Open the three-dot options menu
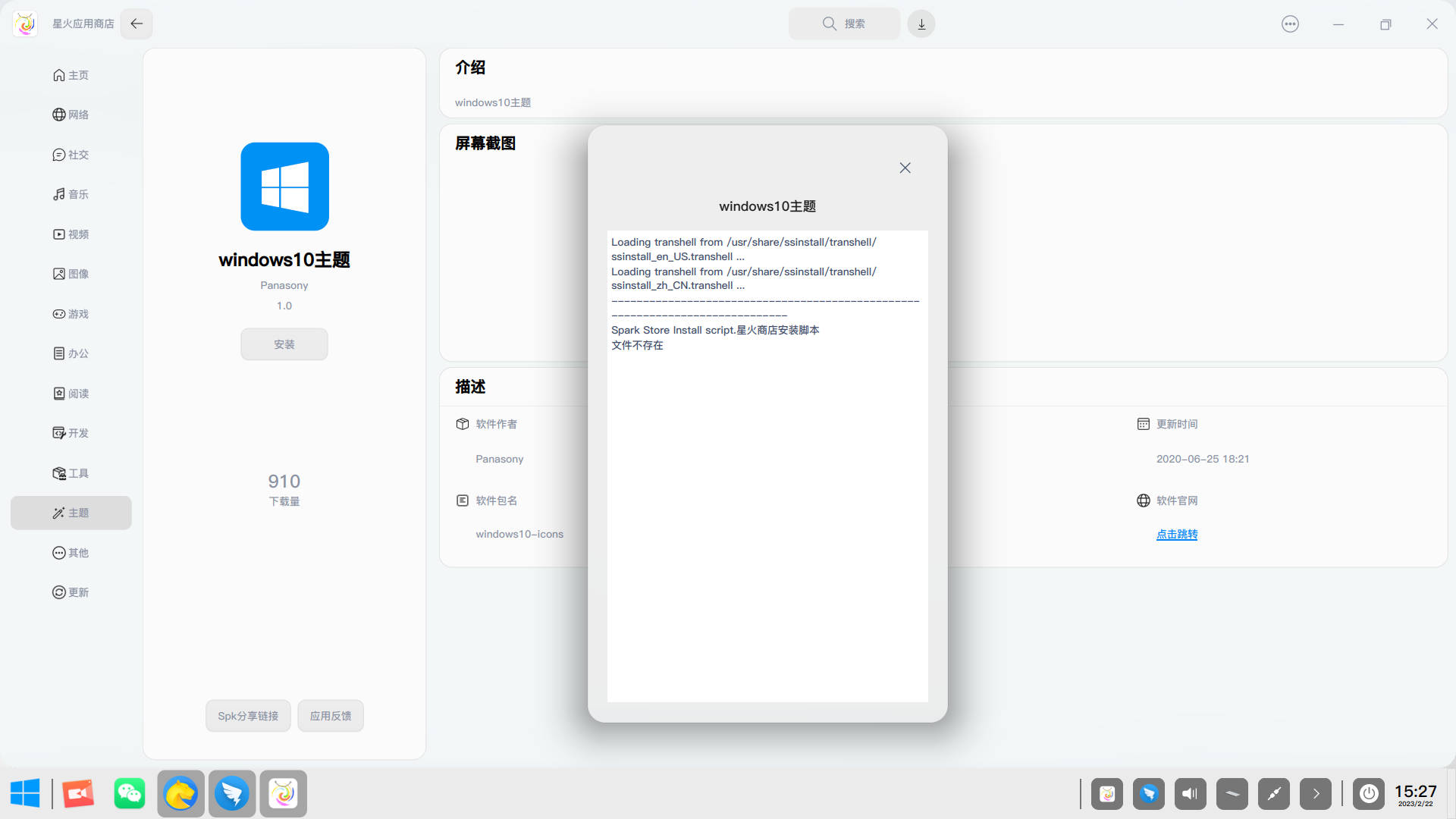Viewport: 1456px width, 819px height. click(x=1290, y=24)
